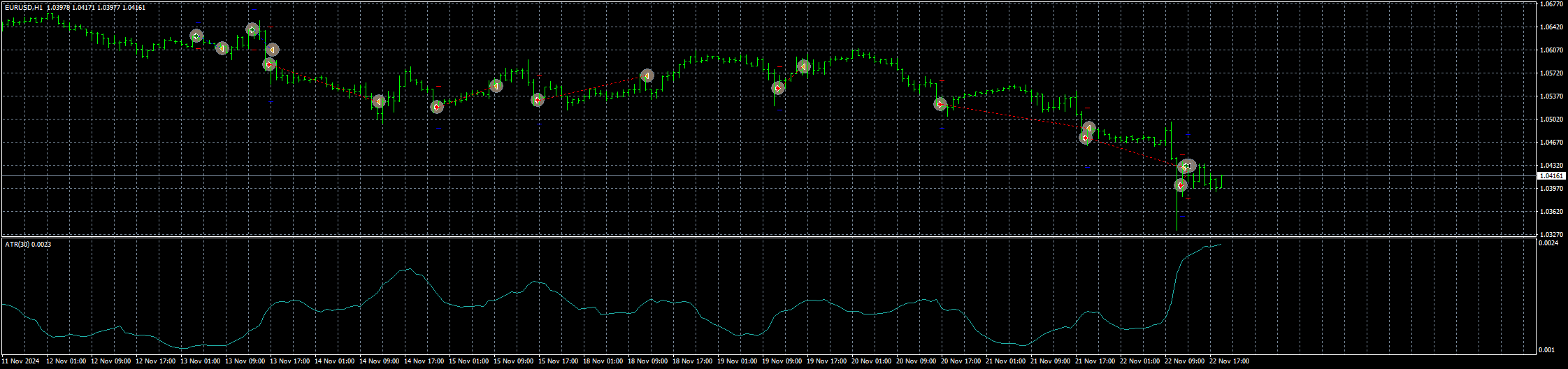Viewport: 1568px width, 369px height.
Task: Click the ATR(30) 0.0023 indicator label
Action: [x=28, y=244]
